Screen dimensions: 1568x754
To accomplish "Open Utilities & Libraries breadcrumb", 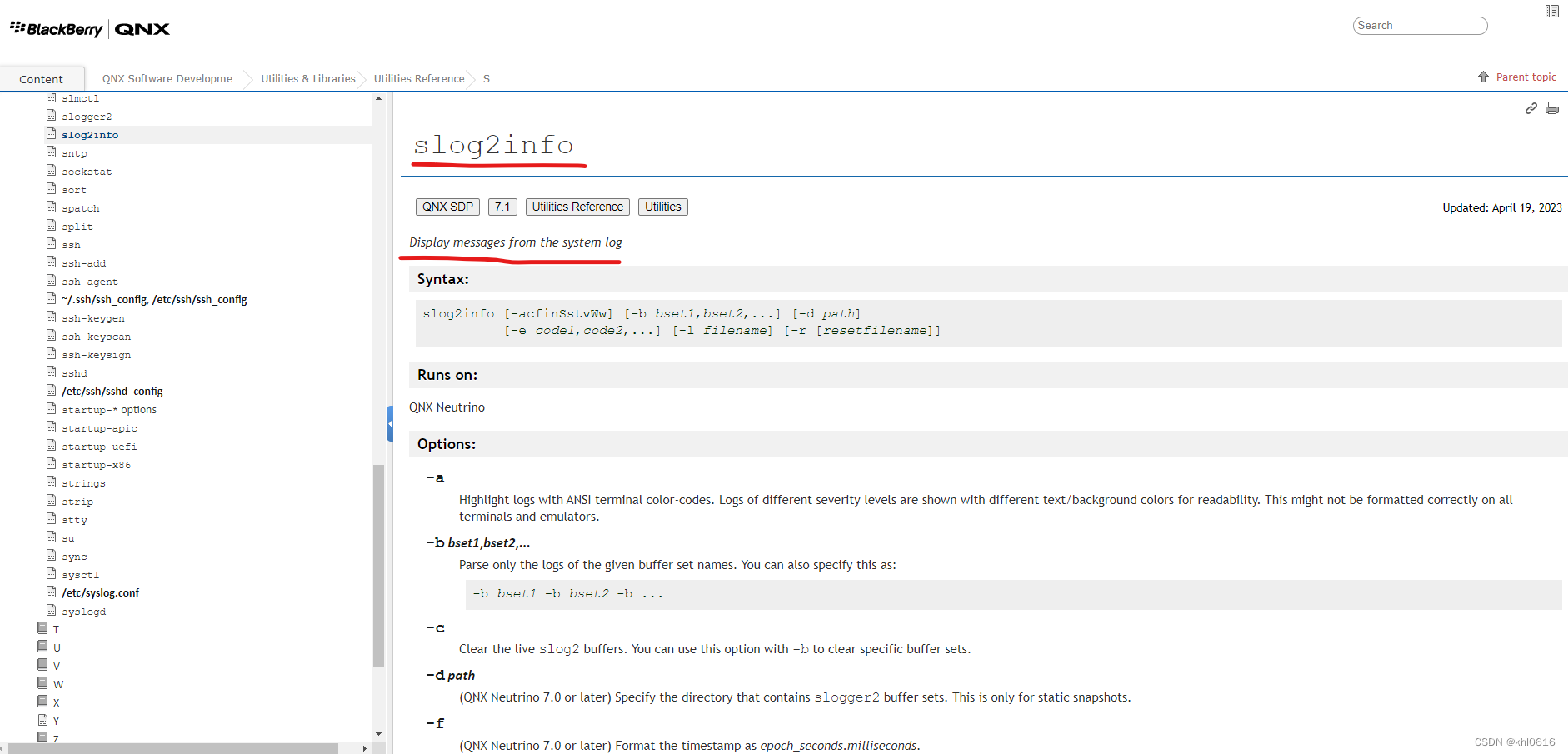I will (308, 78).
